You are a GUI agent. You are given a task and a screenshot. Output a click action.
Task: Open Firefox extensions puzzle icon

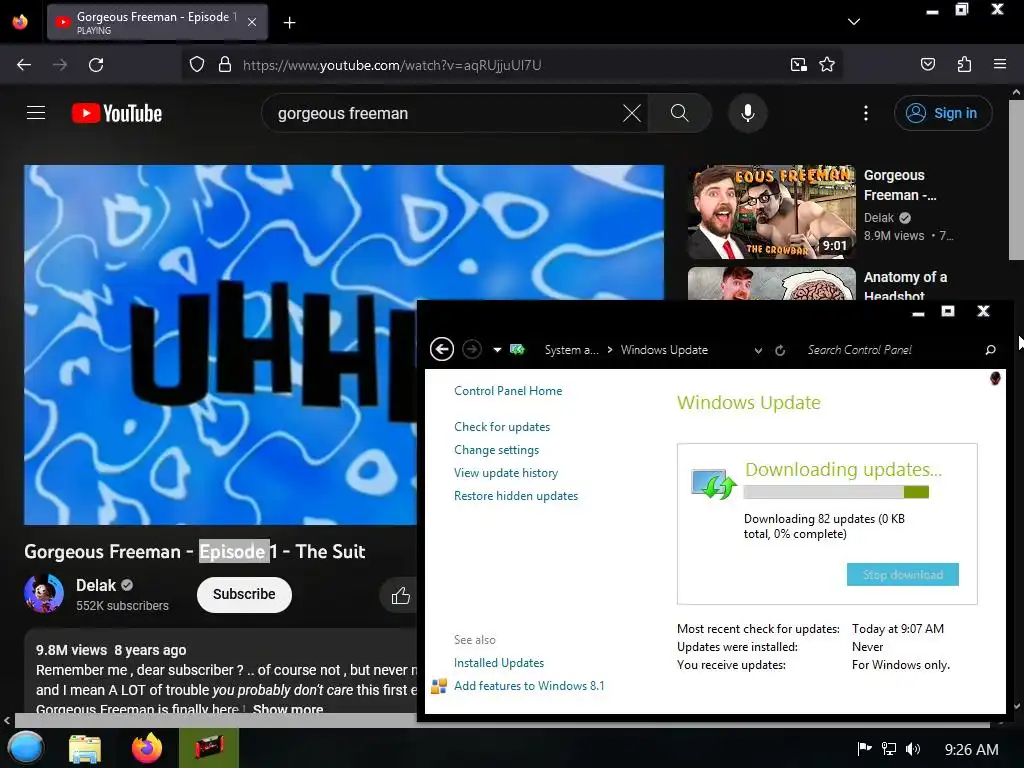click(x=964, y=64)
